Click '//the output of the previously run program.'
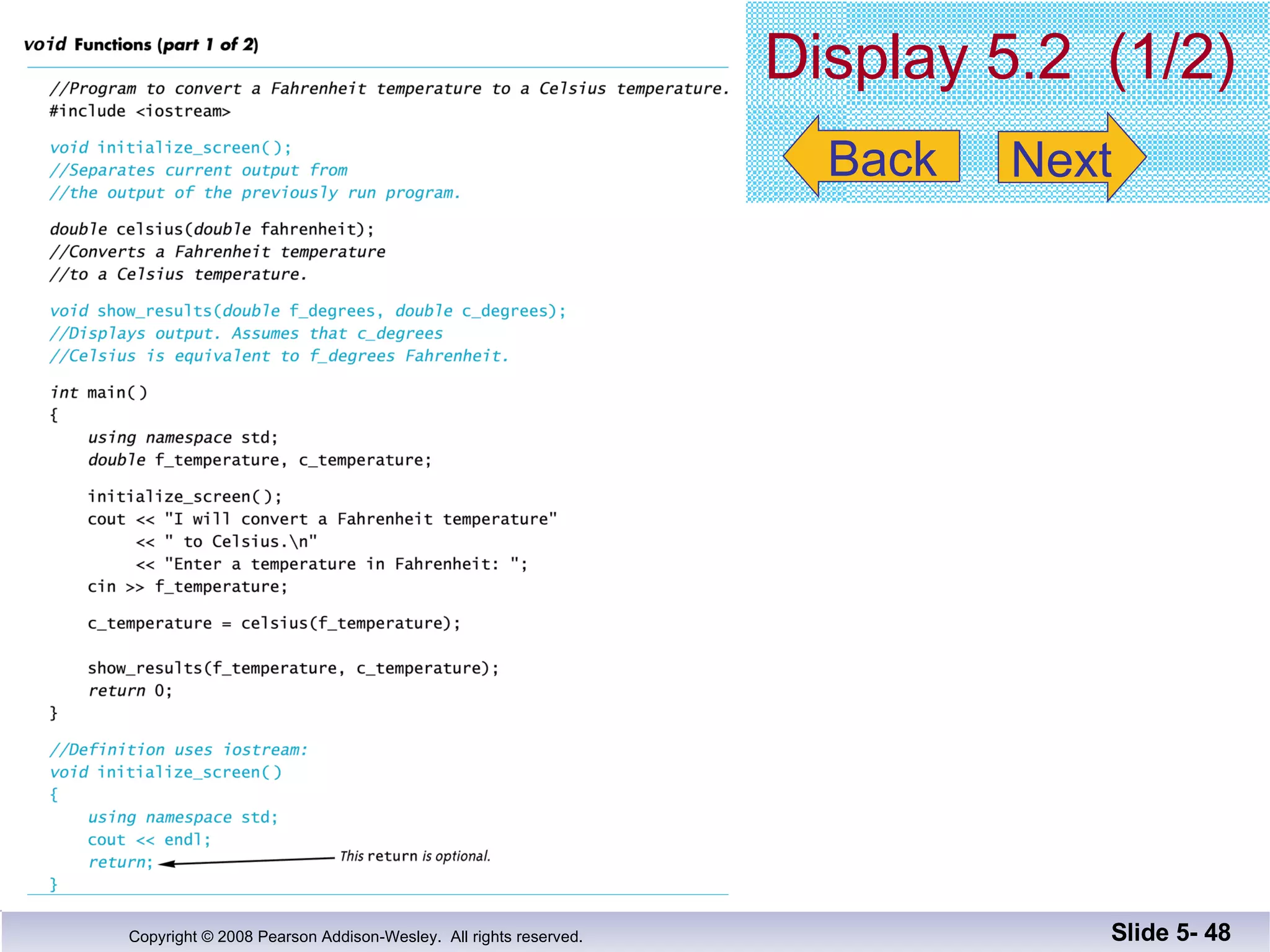 point(255,193)
